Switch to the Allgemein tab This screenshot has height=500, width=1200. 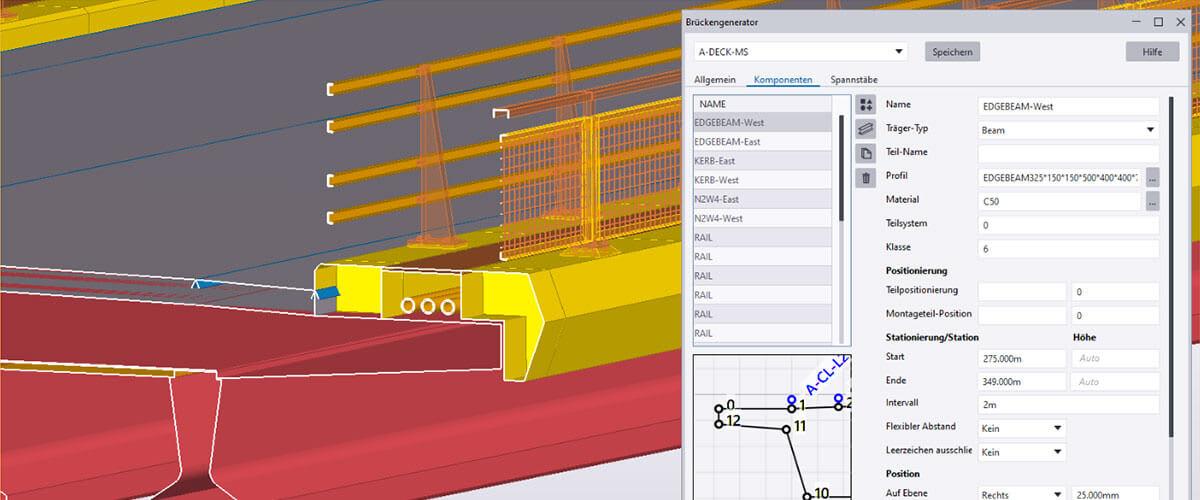[x=715, y=80]
